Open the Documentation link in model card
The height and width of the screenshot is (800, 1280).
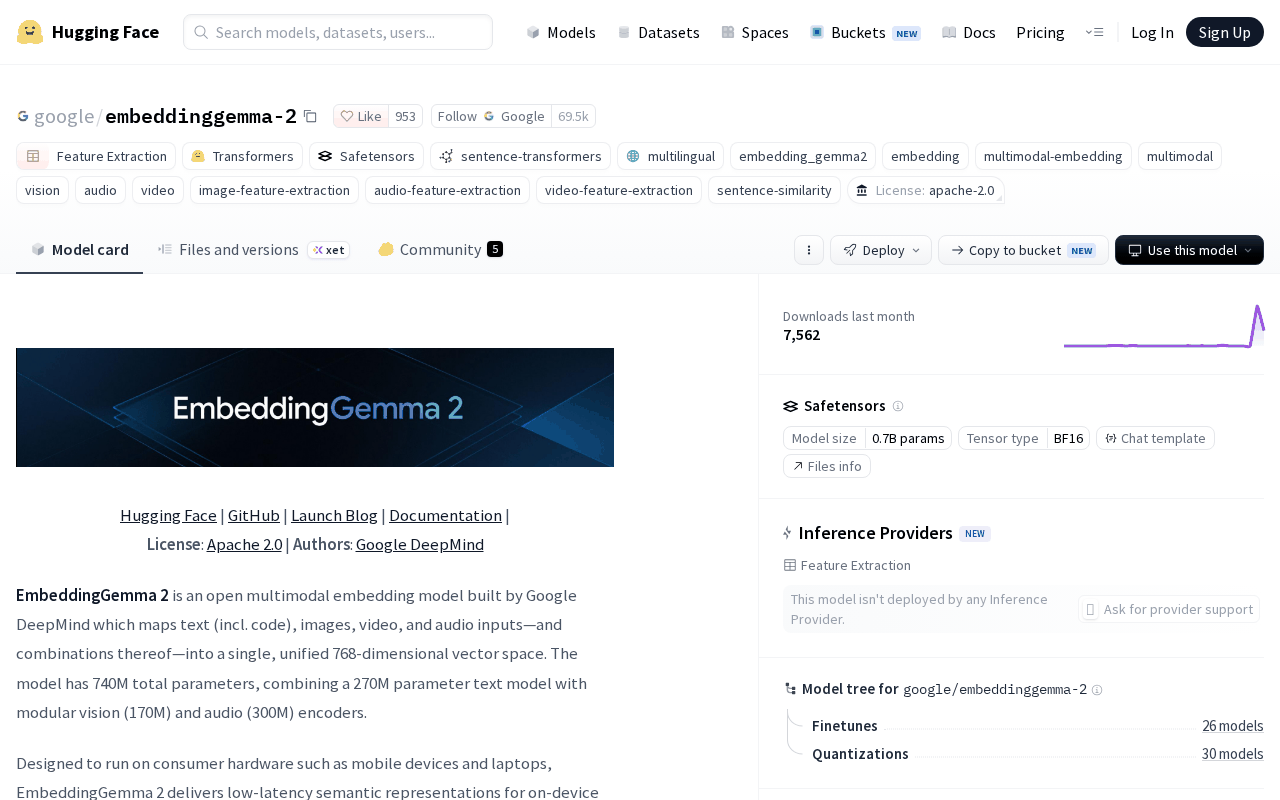445,516
